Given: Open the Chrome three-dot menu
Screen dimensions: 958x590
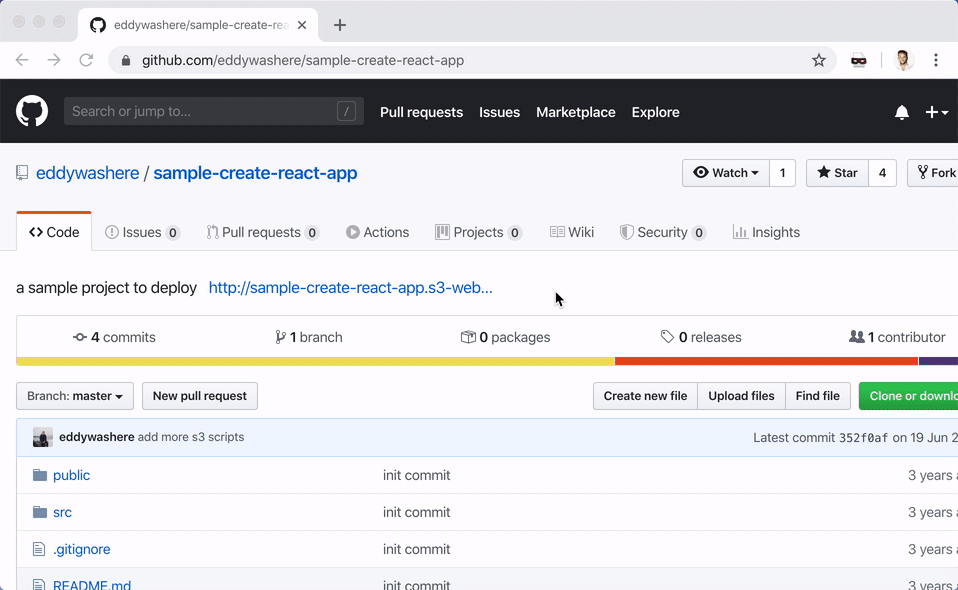Looking at the screenshot, I should click(x=935, y=60).
